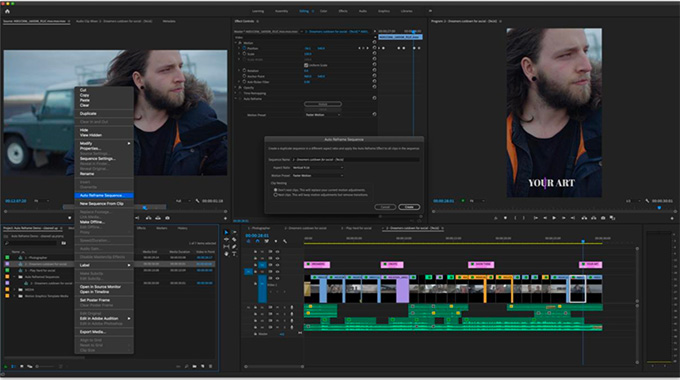The height and width of the screenshot is (380, 680).
Task: Select the Hand tool
Action: [x=226, y=254]
